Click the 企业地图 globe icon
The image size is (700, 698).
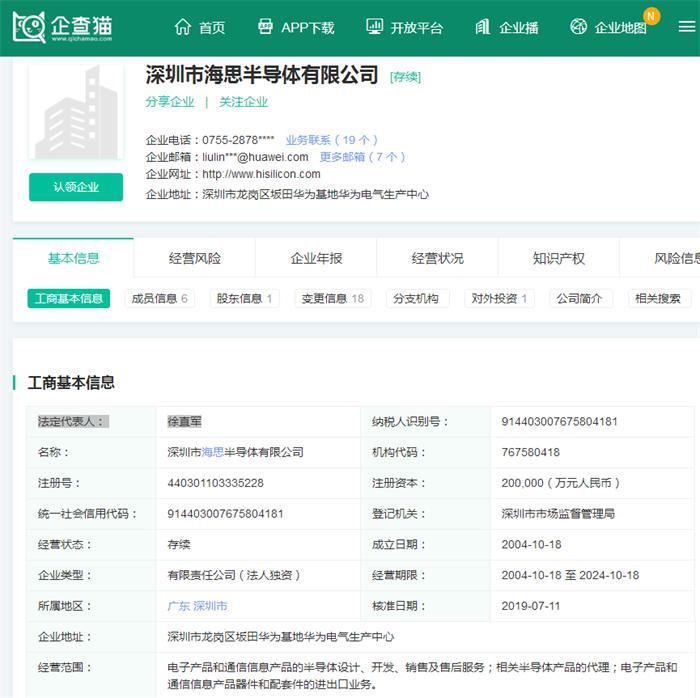coord(578,27)
